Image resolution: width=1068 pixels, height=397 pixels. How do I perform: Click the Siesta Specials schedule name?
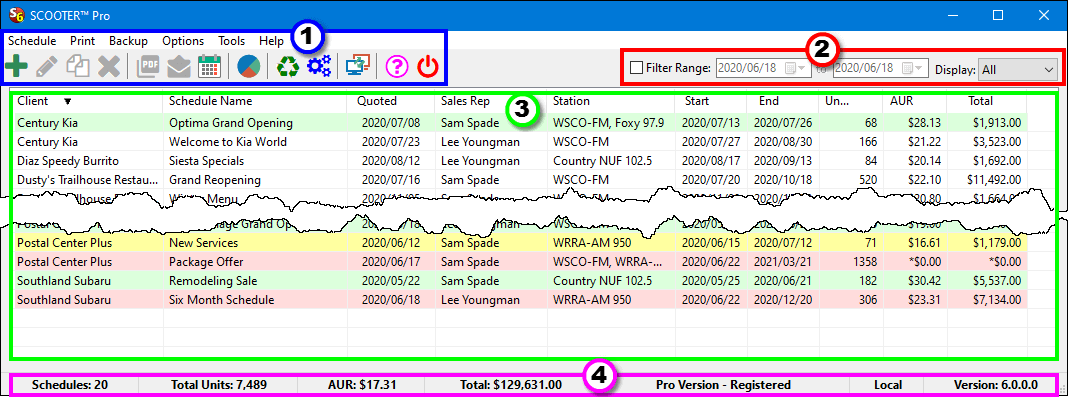pos(206,161)
